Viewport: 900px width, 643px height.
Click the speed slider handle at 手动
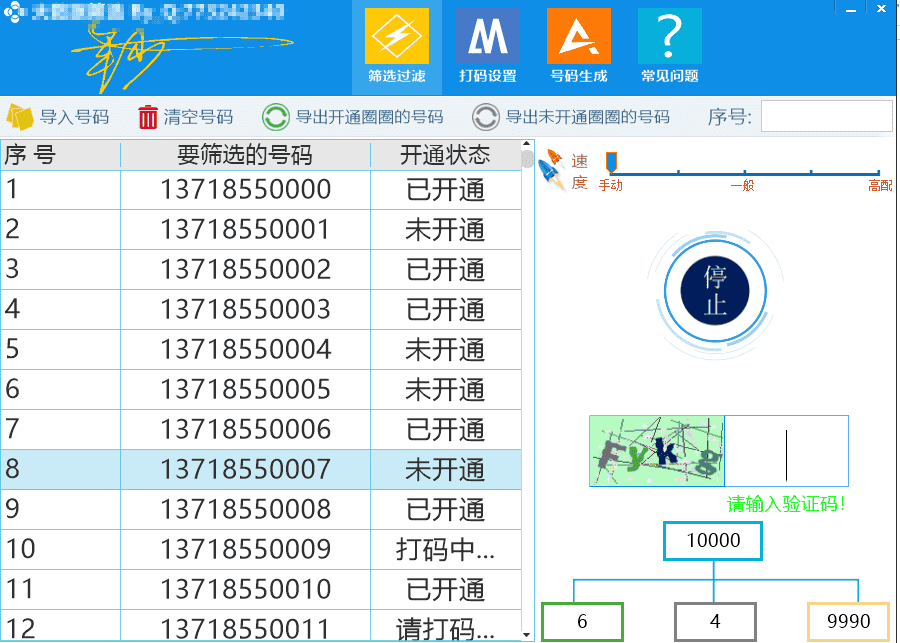click(611, 162)
